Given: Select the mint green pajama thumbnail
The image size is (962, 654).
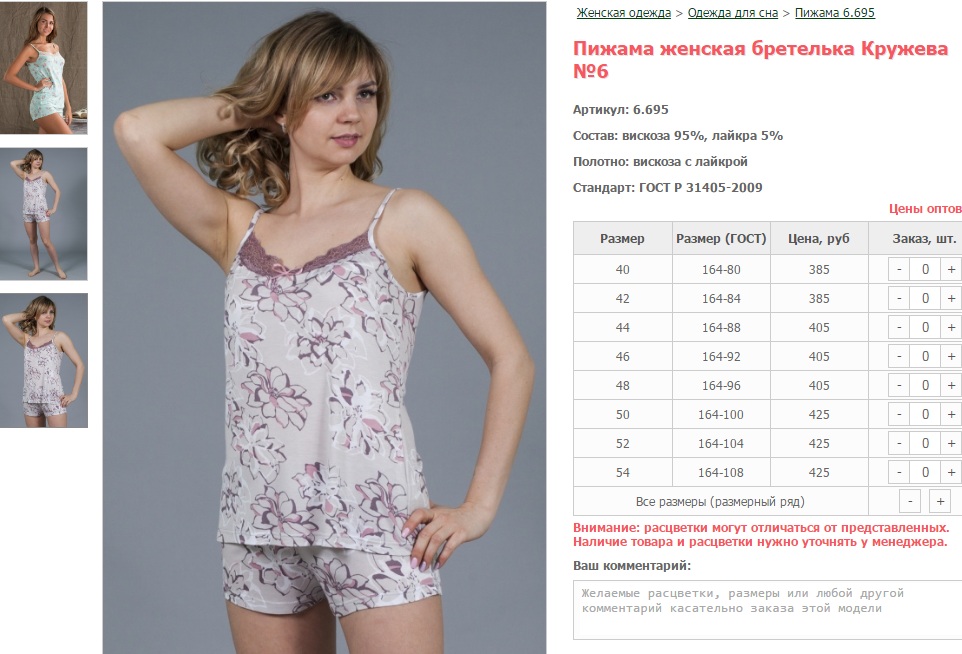Looking at the screenshot, I should coord(44,67).
